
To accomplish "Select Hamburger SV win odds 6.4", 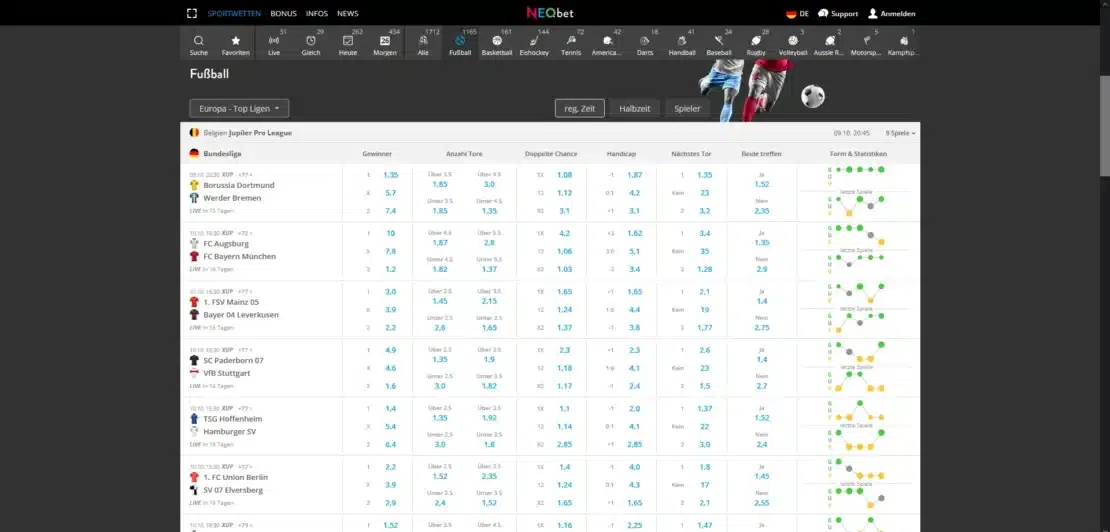I will [x=391, y=445].
